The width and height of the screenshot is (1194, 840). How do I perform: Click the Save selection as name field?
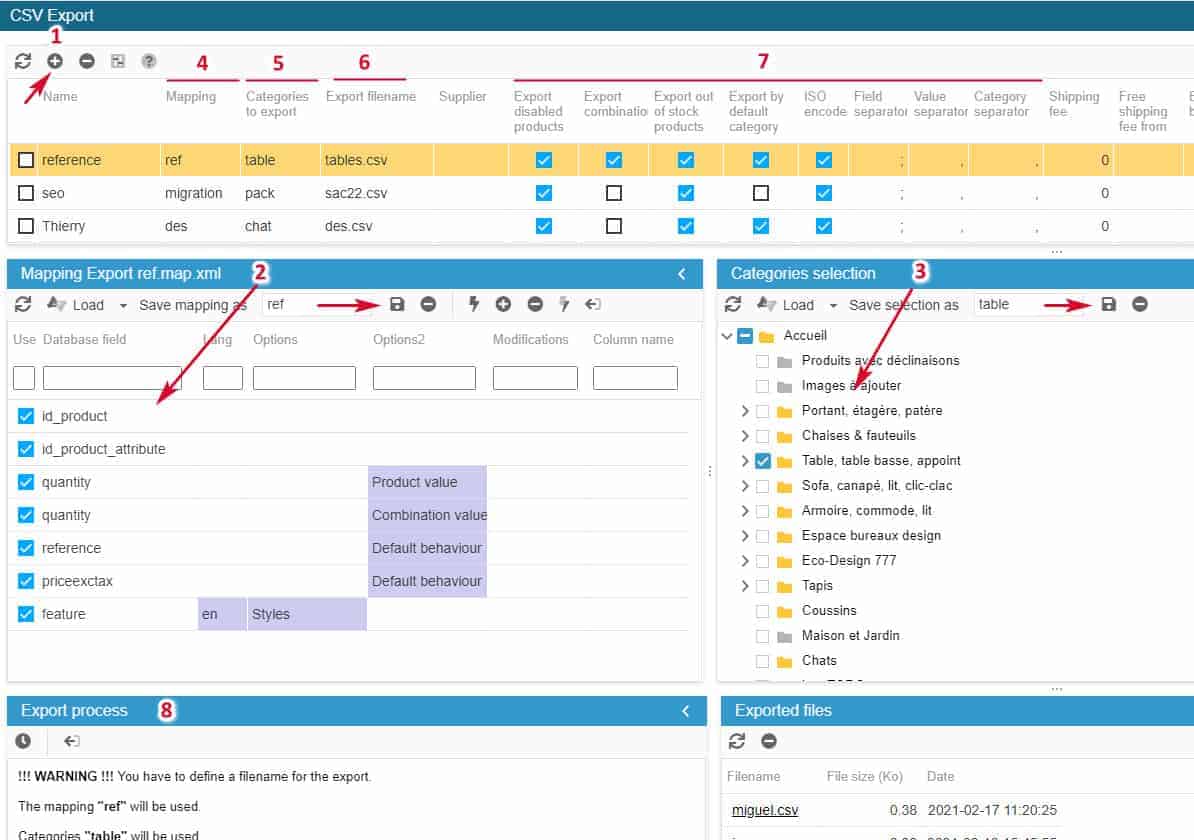(1028, 304)
